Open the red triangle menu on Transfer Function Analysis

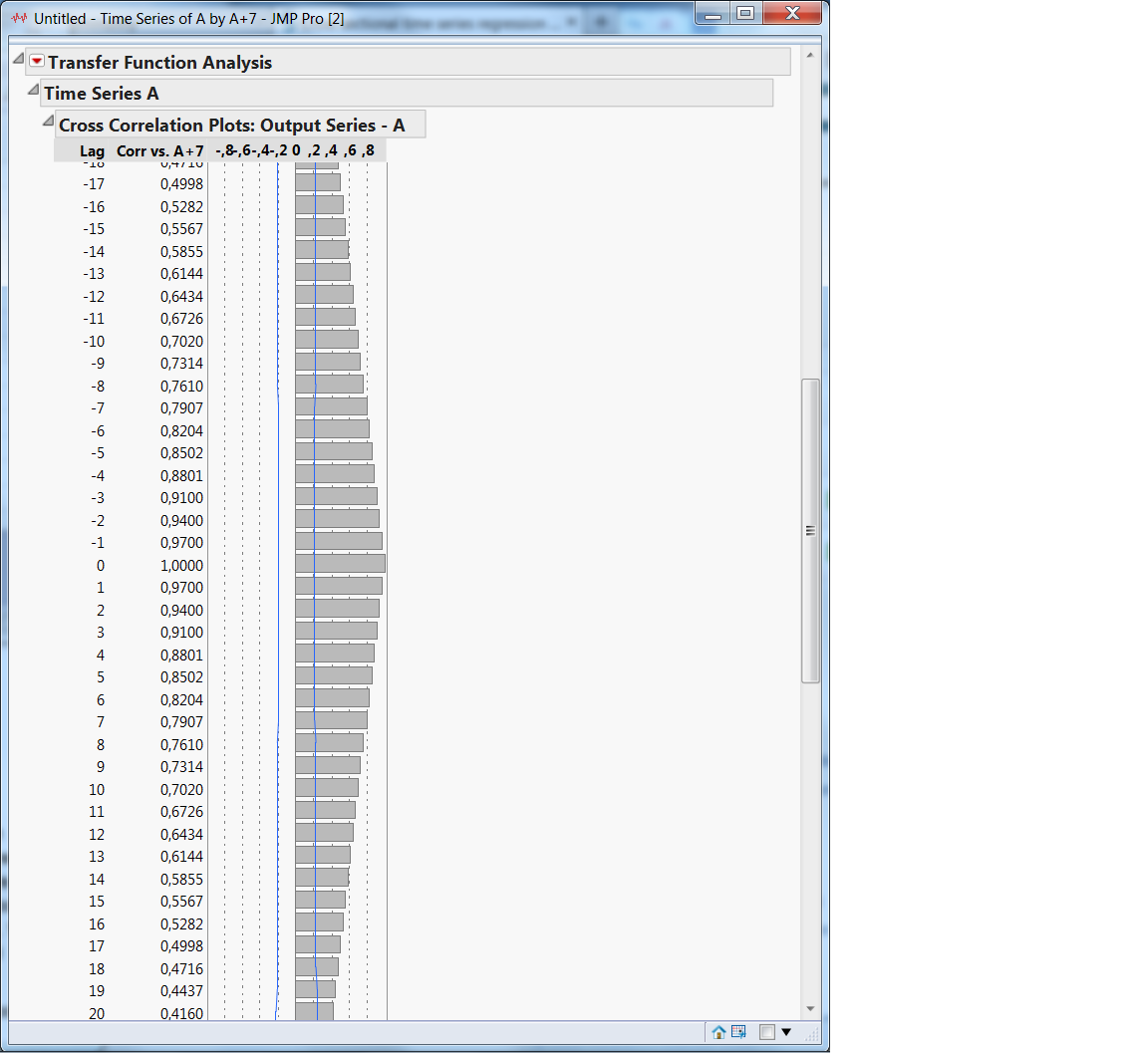pyautogui.click(x=36, y=61)
